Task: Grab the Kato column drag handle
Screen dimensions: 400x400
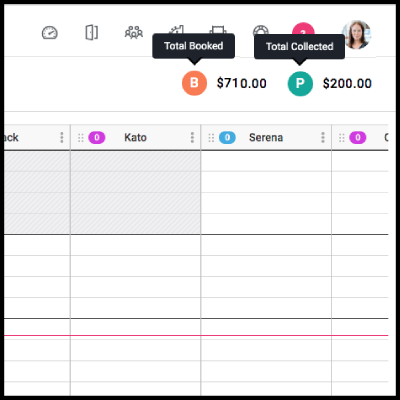Action: pyautogui.click(x=81, y=138)
